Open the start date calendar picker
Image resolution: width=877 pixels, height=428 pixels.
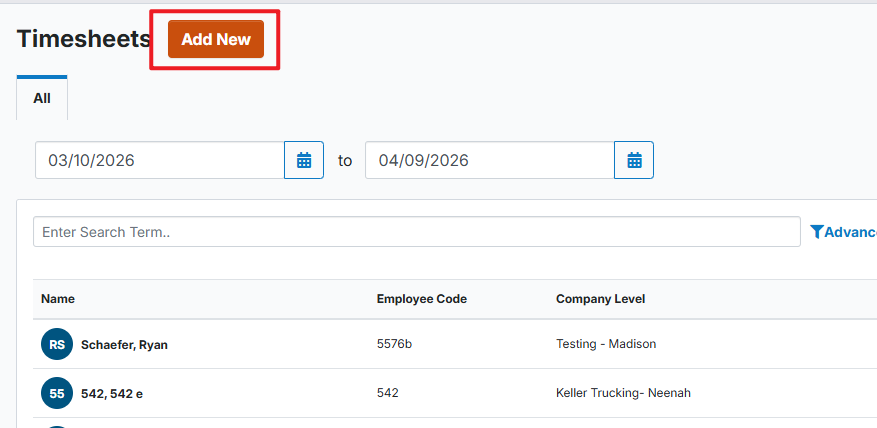[x=304, y=160]
